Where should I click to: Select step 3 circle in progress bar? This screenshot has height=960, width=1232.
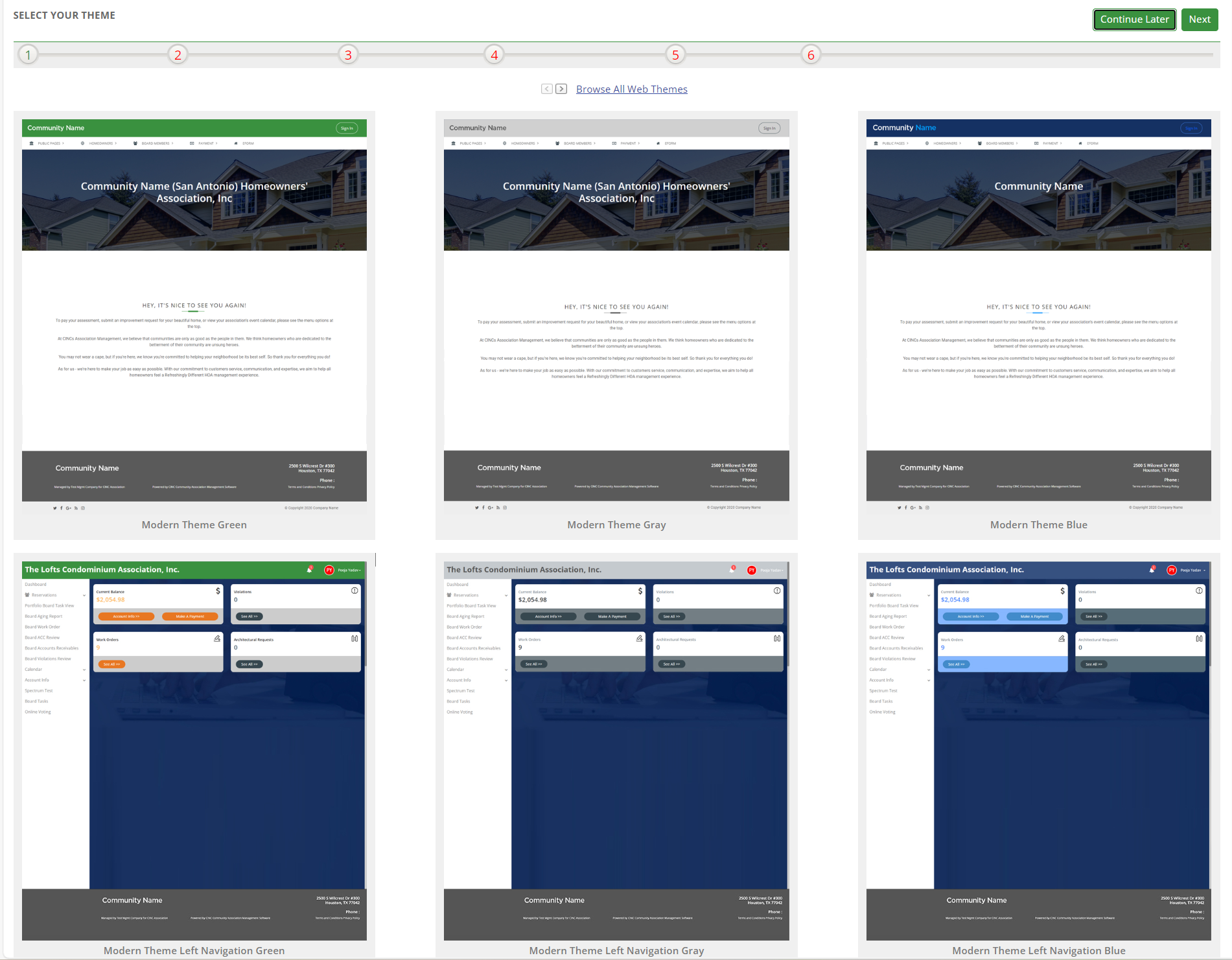point(348,54)
